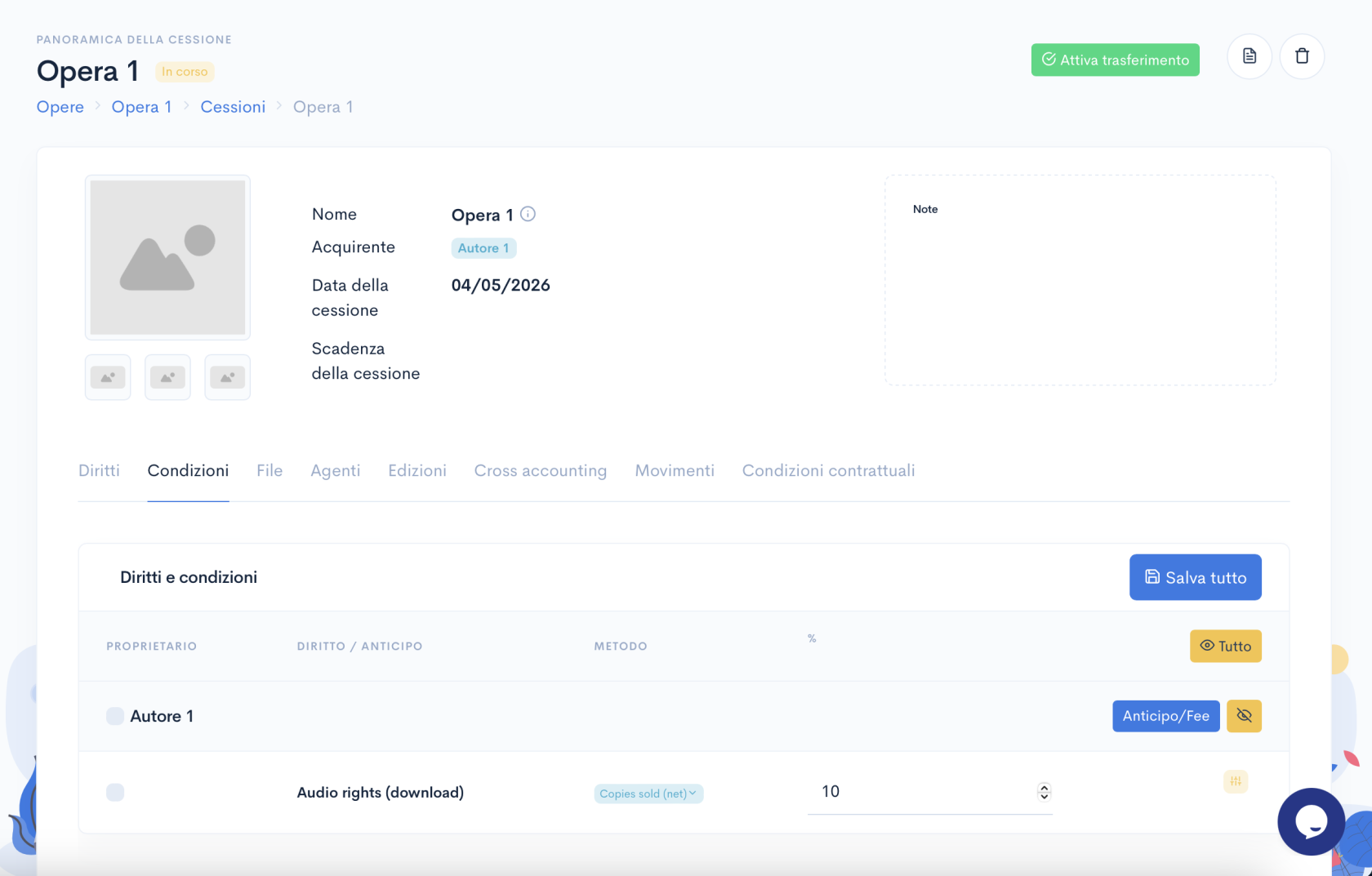The width and height of the screenshot is (1372, 876).
Task: Open the document icon button
Action: coord(1249,56)
